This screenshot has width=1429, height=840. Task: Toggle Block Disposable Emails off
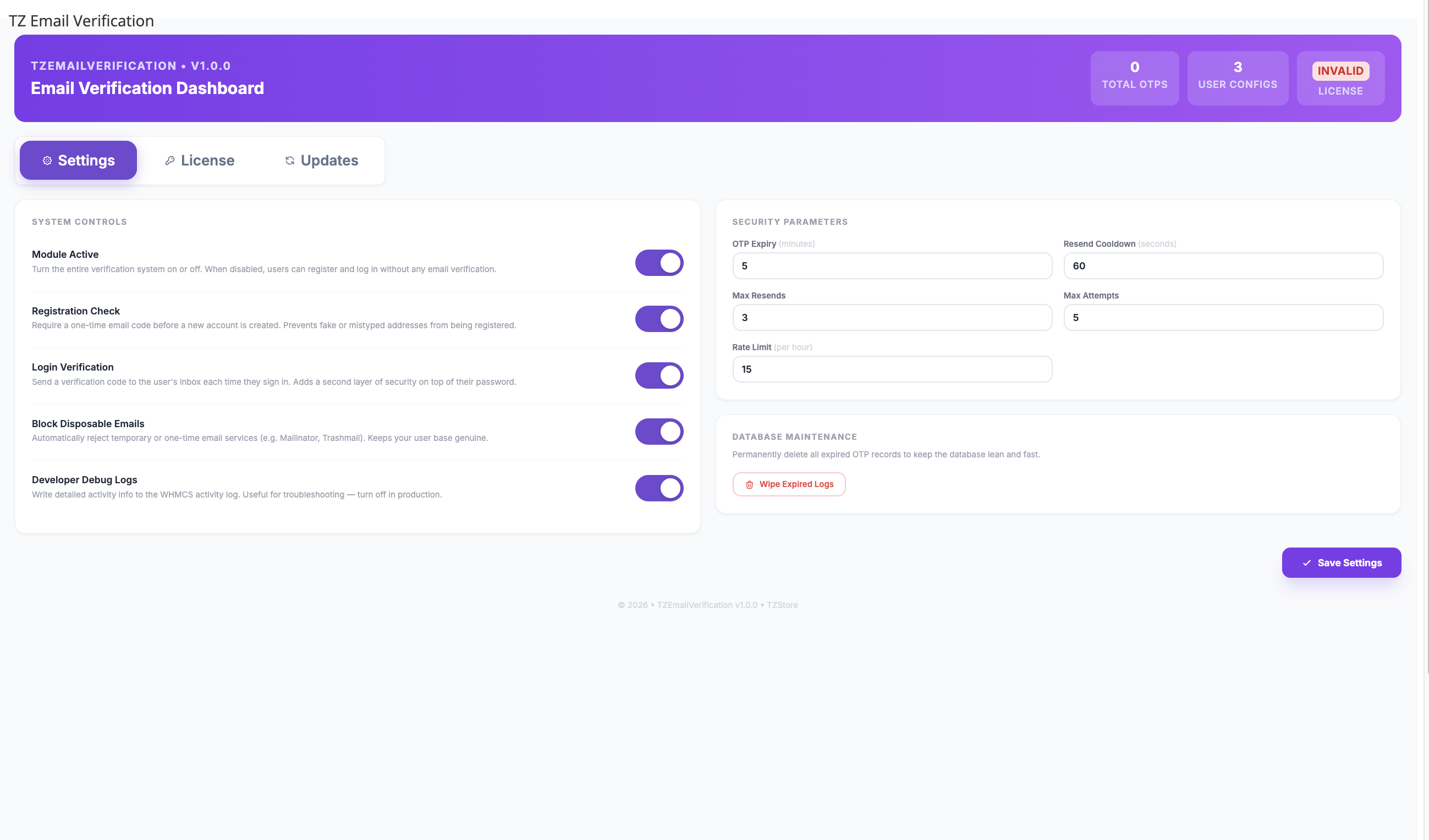pyautogui.click(x=659, y=432)
